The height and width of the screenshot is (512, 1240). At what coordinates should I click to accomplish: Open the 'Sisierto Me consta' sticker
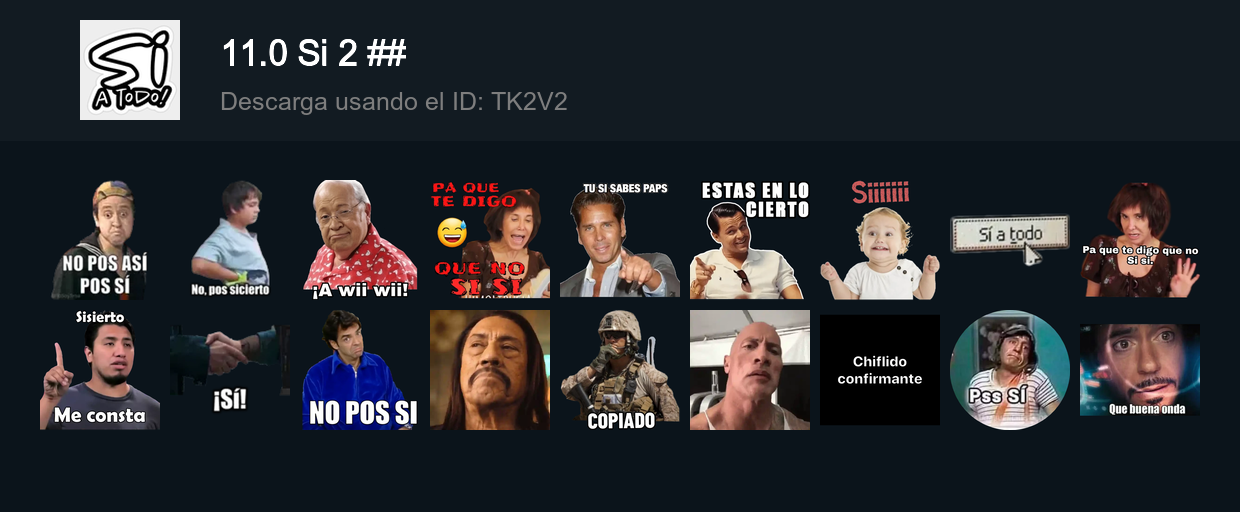click(100, 370)
